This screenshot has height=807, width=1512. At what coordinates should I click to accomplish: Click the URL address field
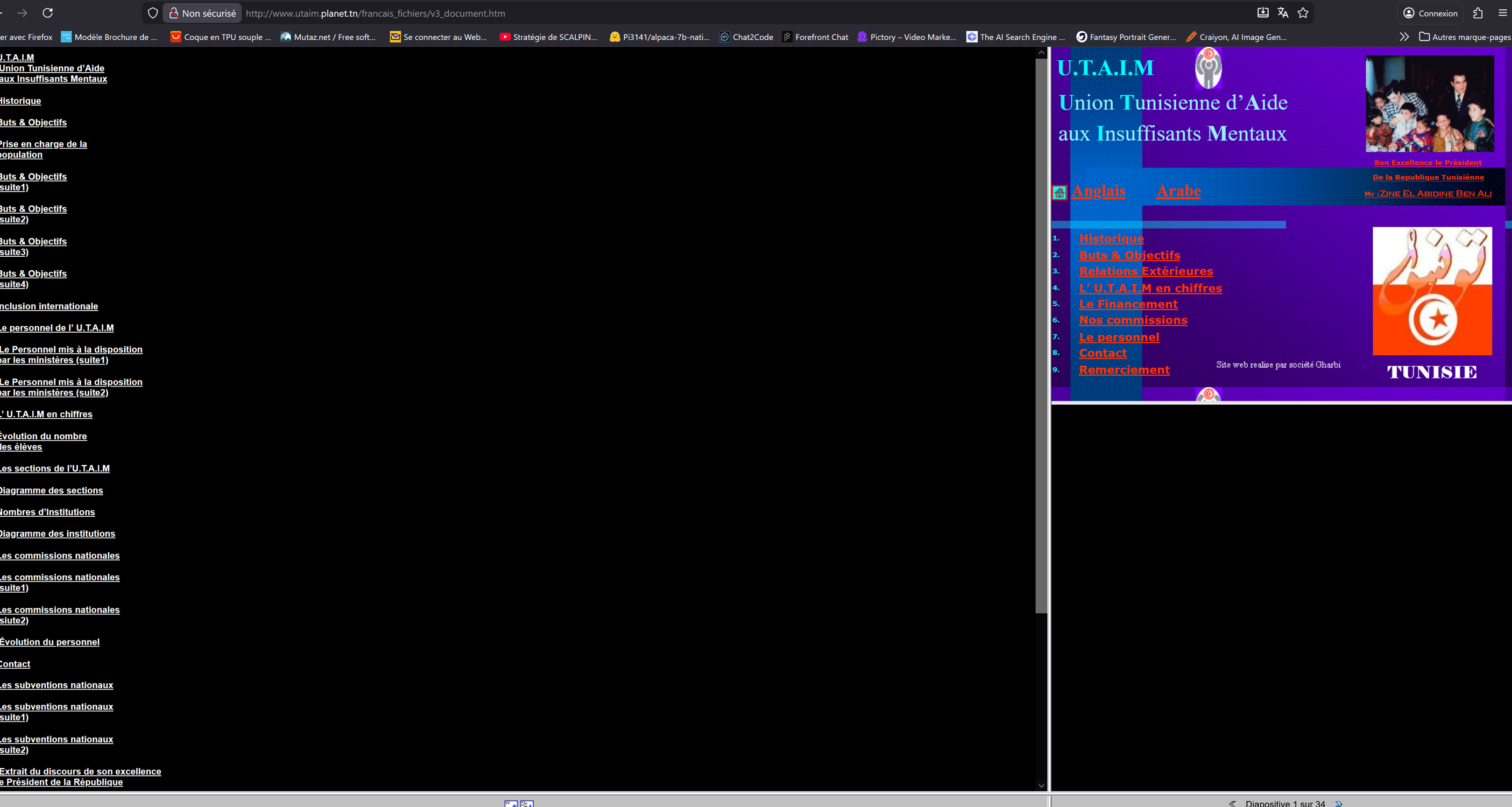coord(704,13)
